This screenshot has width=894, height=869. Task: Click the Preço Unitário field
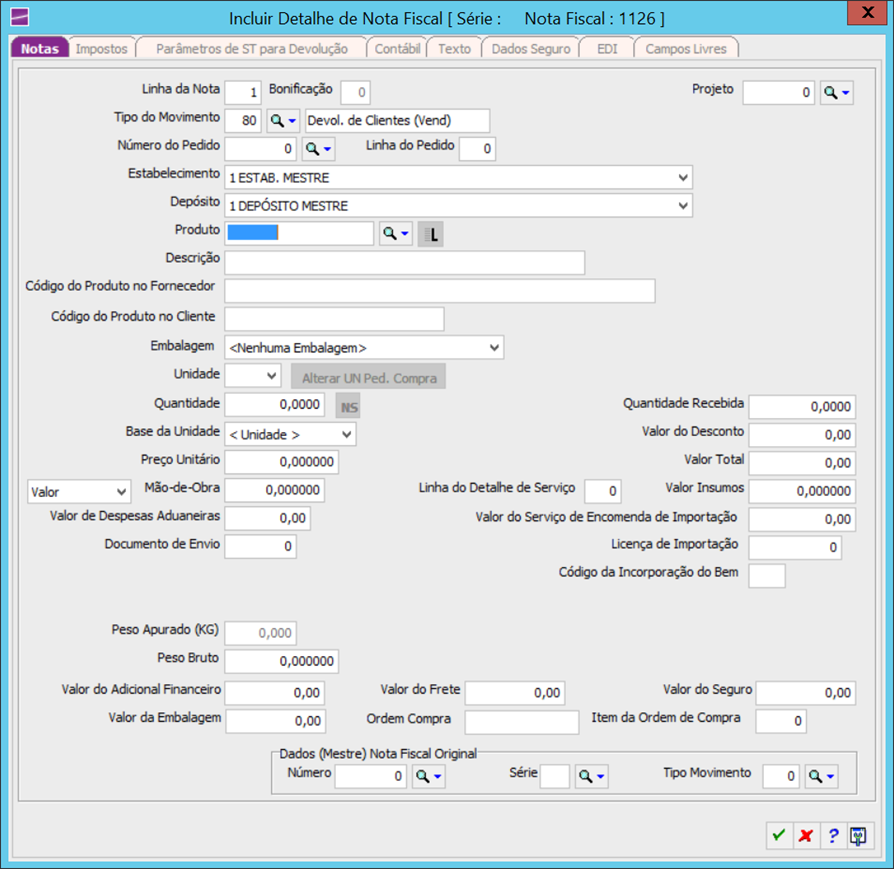pos(282,462)
